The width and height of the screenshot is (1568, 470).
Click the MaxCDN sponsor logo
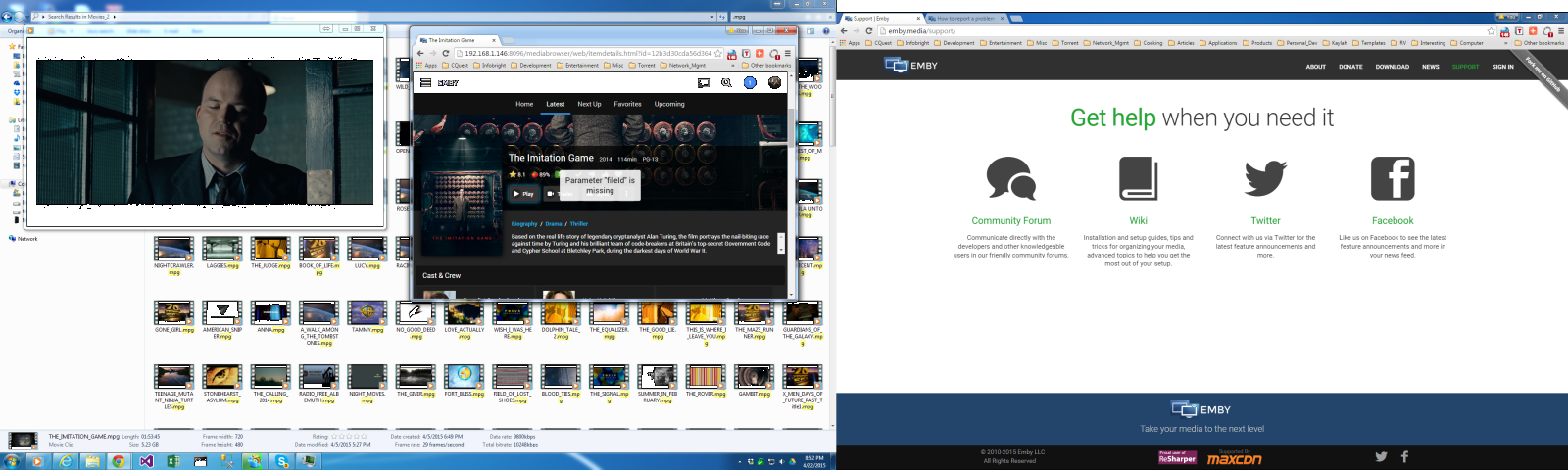tap(1234, 458)
